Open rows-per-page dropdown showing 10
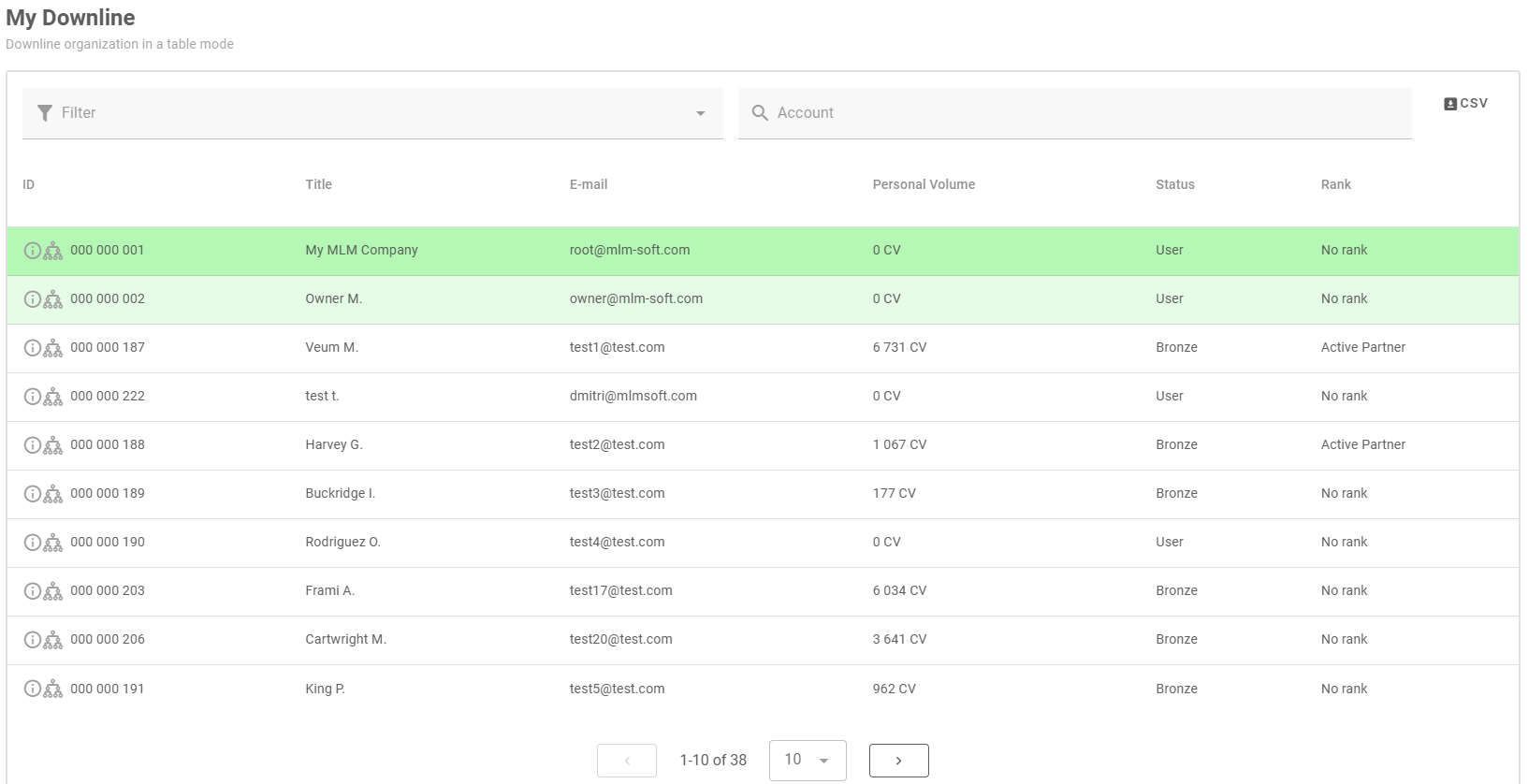This screenshot has width=1528, height=784. [x=807, y=760]
